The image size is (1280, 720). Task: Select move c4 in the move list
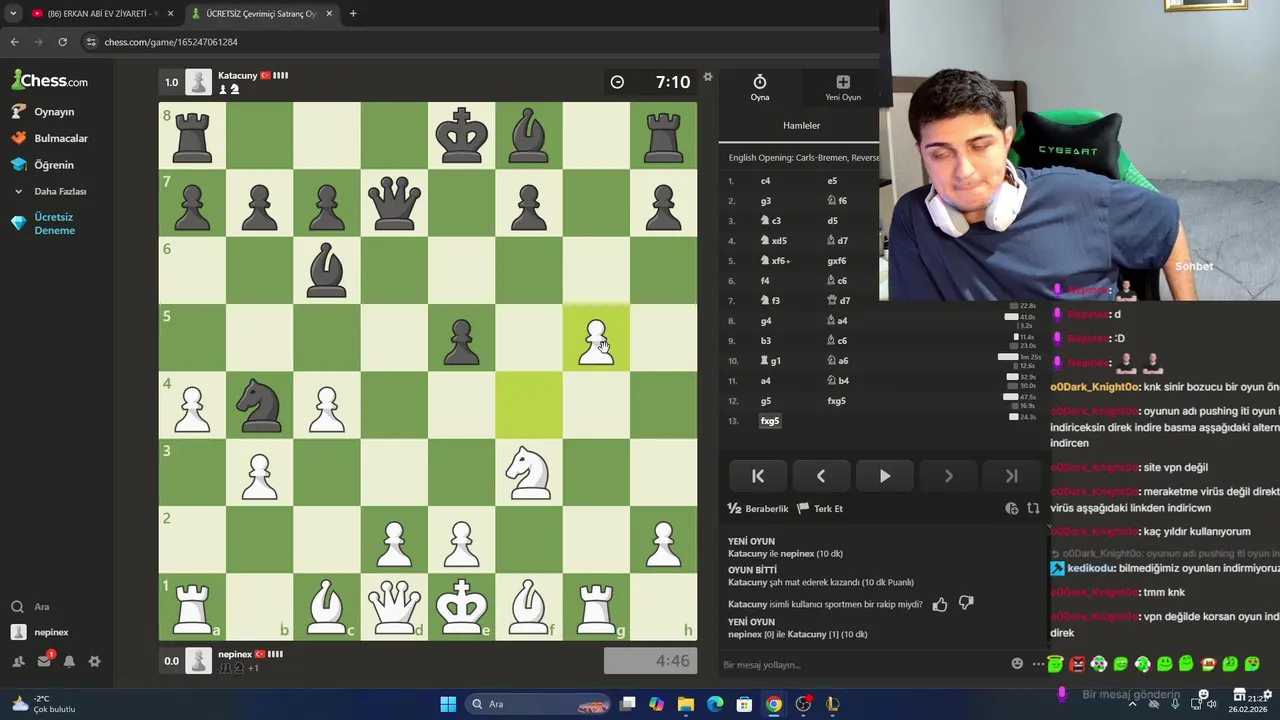pos(765,181)
